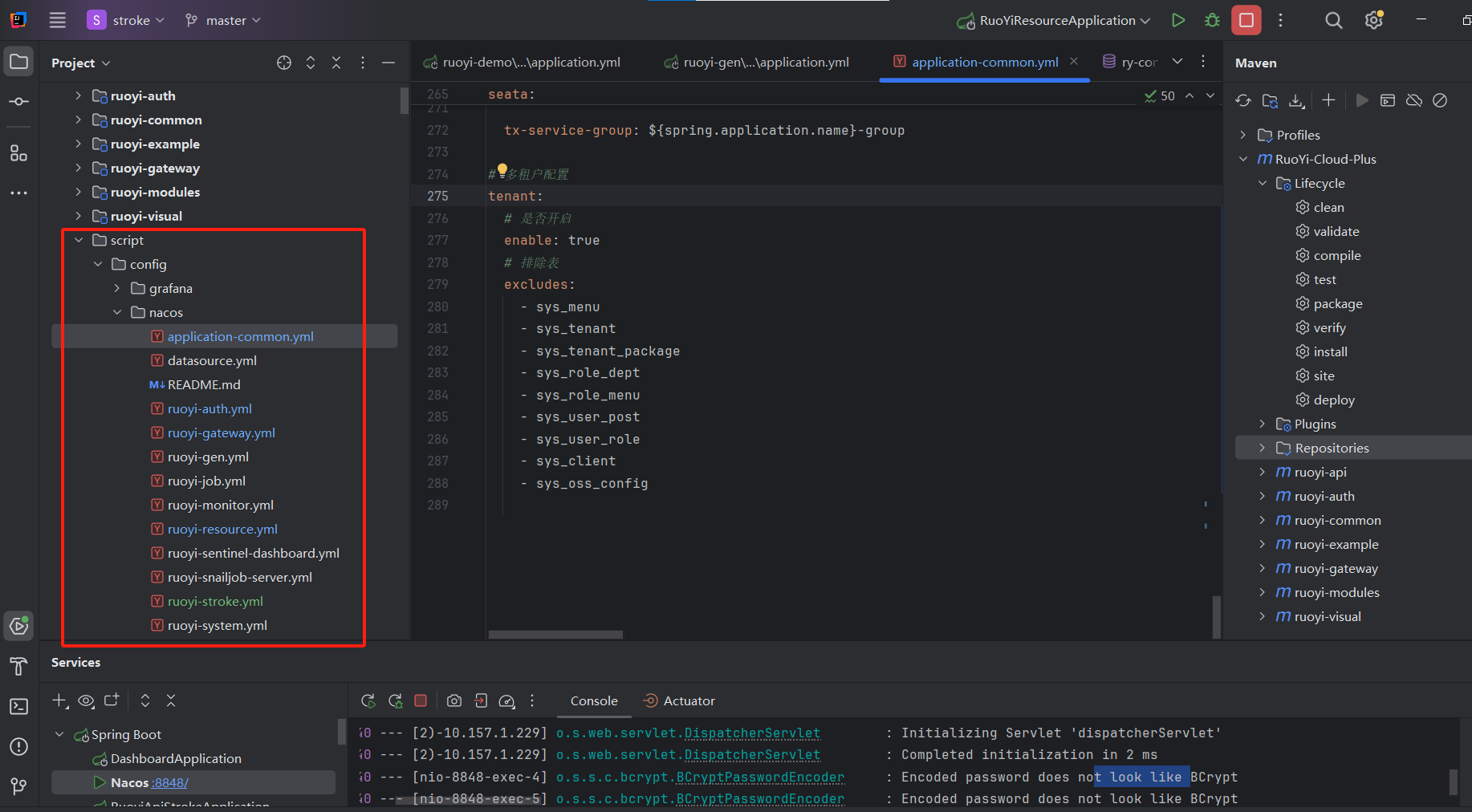Rerun service in Services toolbar

coord(368,700)
